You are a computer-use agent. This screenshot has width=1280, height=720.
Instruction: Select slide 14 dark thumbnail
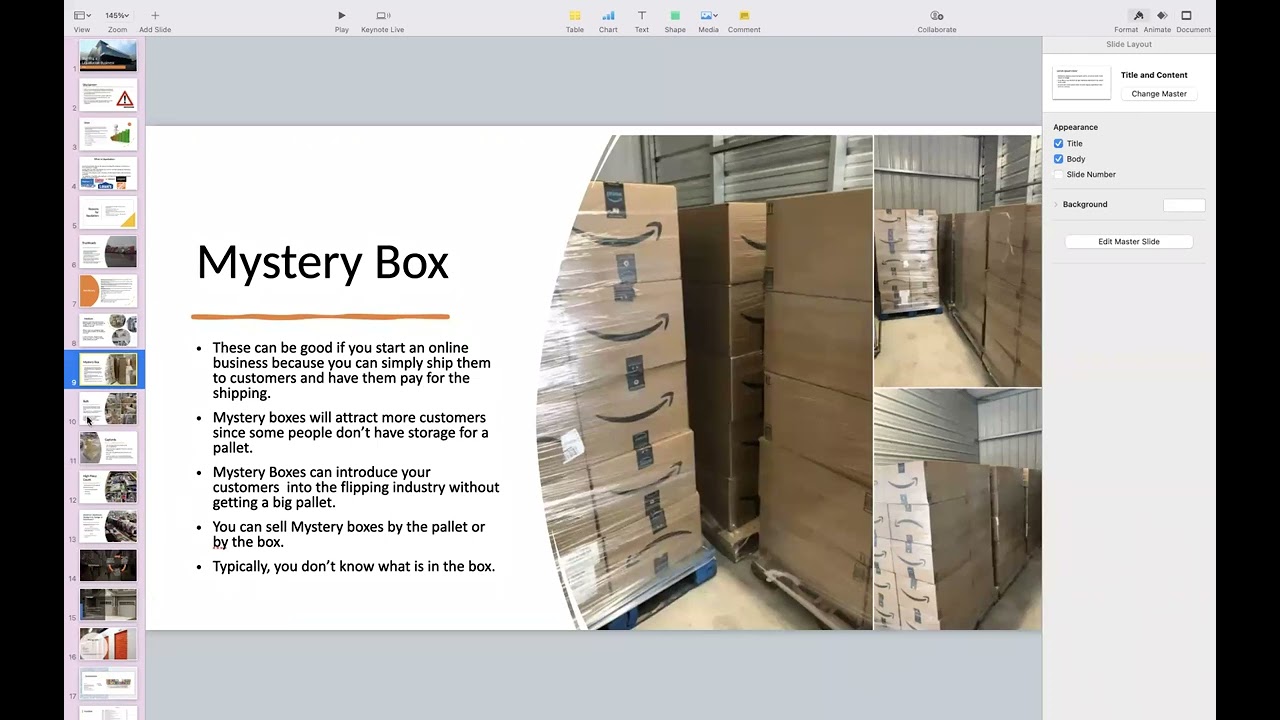[108, 565]
